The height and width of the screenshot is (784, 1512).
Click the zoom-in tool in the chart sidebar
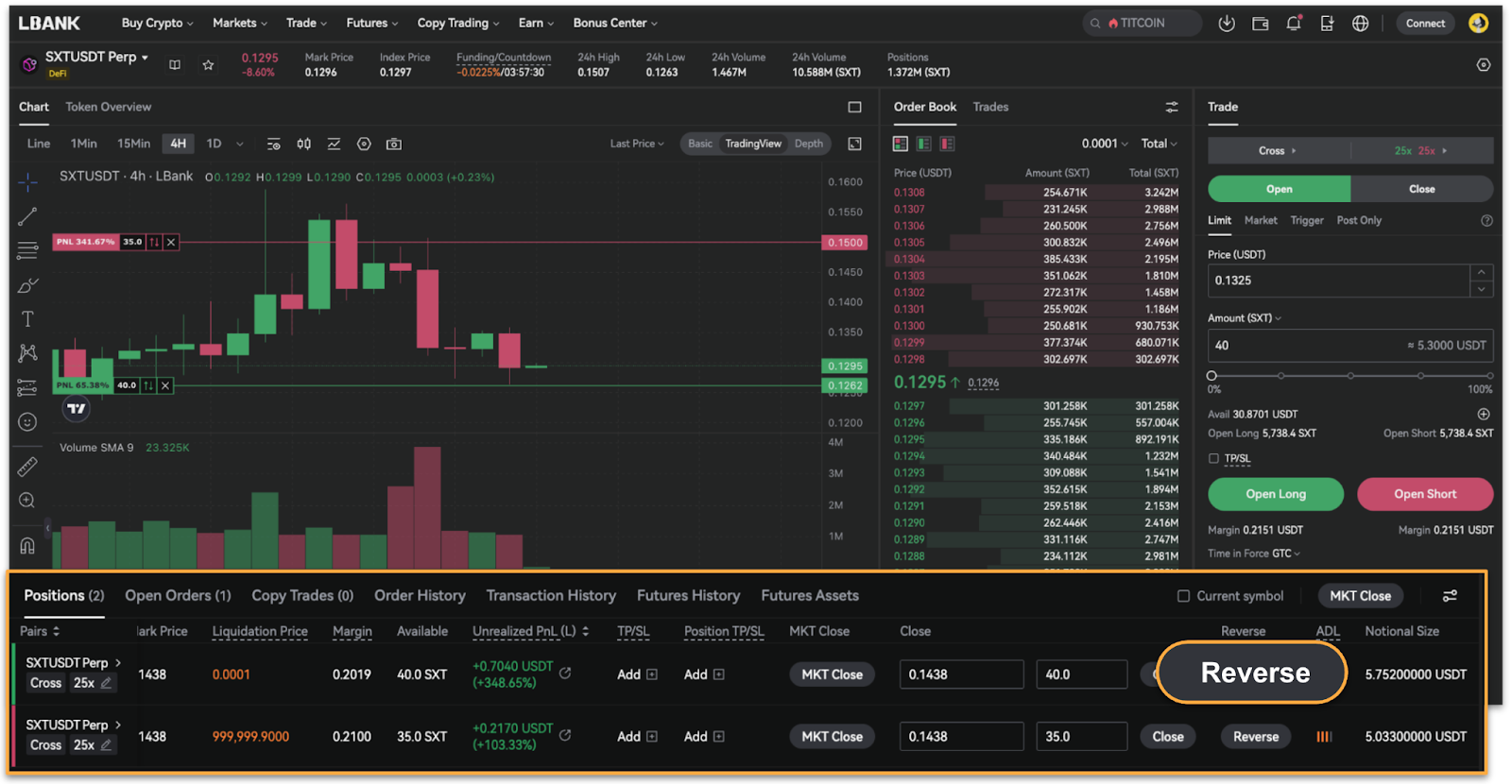coord(27,501)
